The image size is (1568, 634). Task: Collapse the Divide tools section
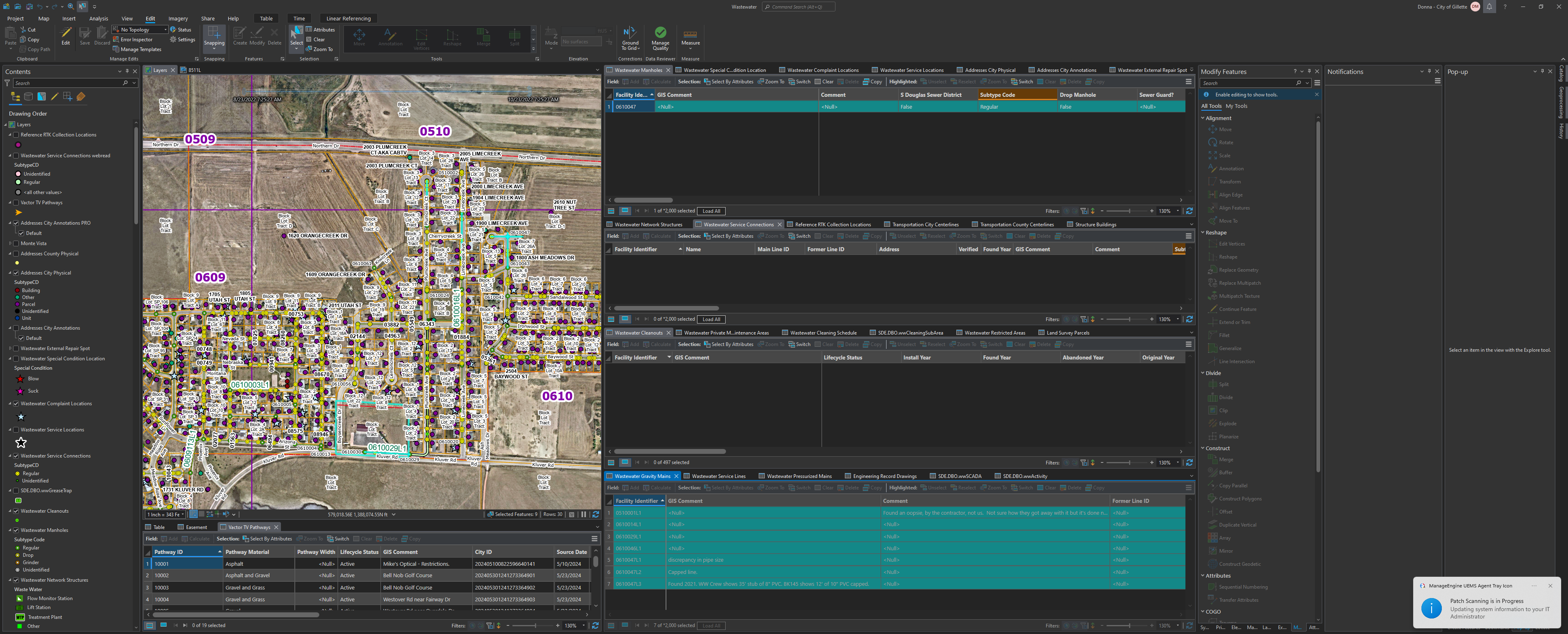[x=1203, y=373]
